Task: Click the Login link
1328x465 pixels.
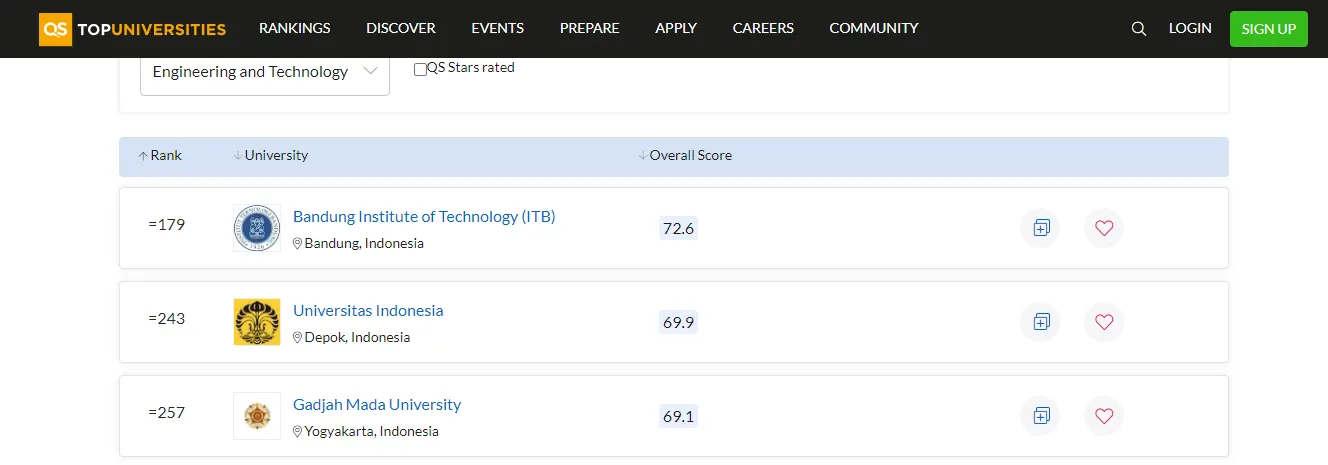Action: coord(1190,28)
